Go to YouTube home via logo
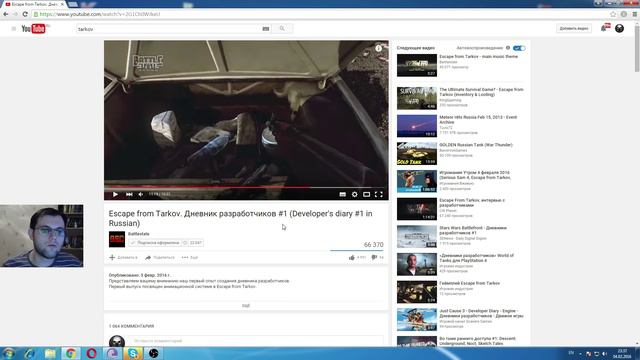 click(34, 29)
